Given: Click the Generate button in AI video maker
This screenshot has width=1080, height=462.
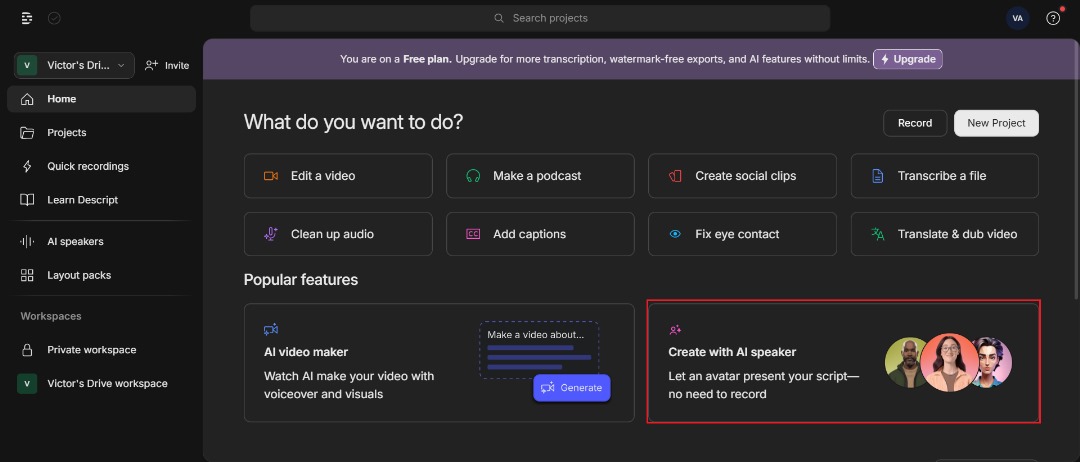Looking at the screenshot, I should point(572,388).
